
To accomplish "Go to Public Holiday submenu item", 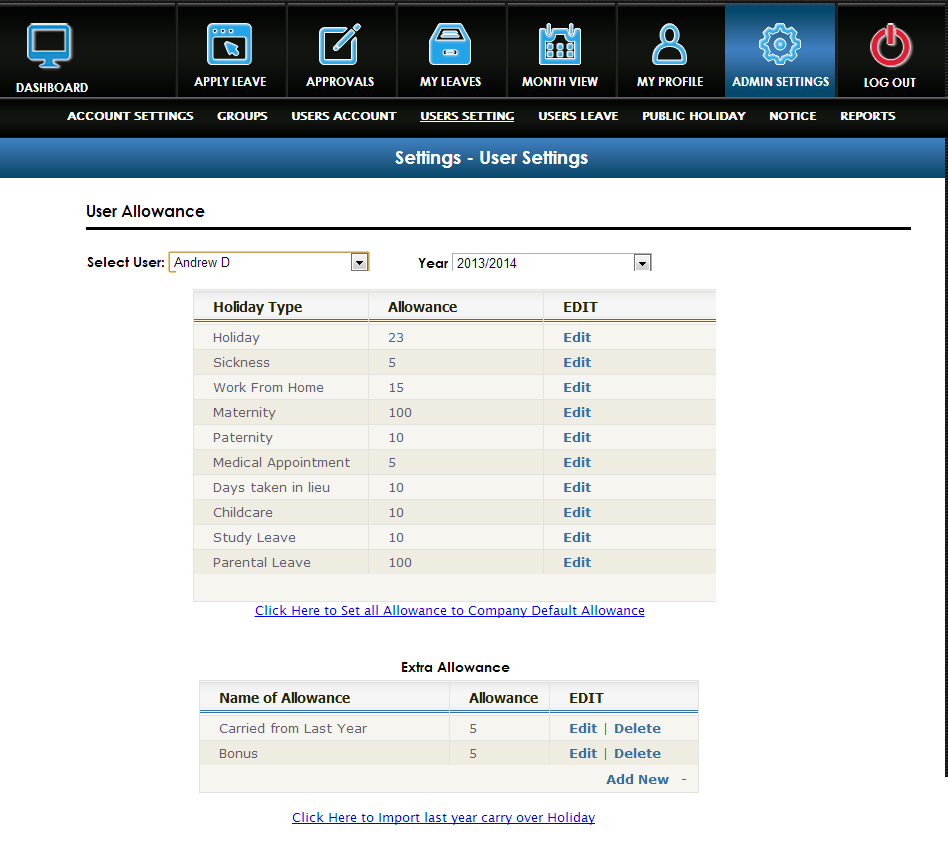I will pos(693,116).
